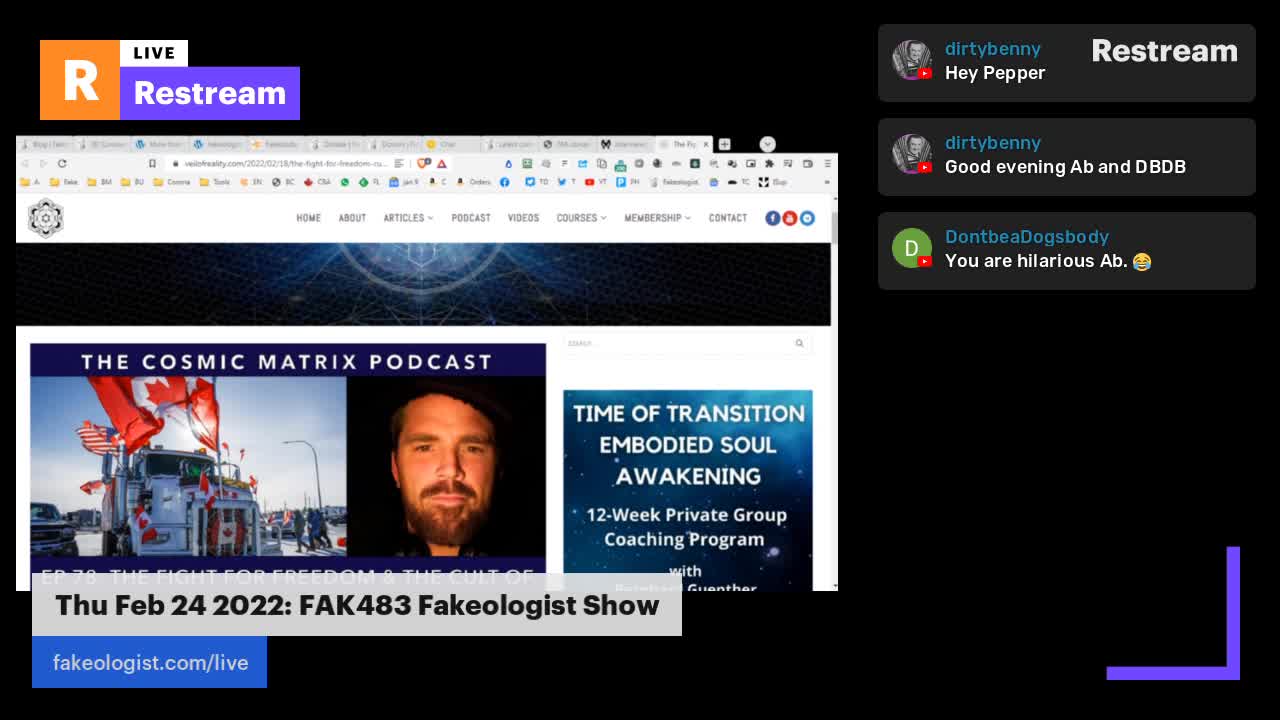The height and width of the screenshot is (720, 1280).
Task: Open the CONTACT page
Action: tap(728, 218)
